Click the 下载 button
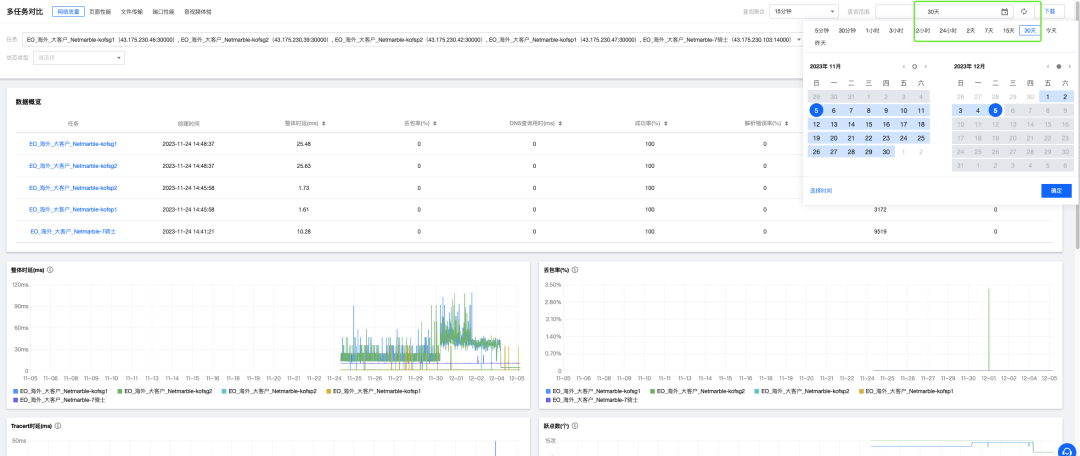Image resolution: width=1080 pixels, height=456 pixels. 1049,12
